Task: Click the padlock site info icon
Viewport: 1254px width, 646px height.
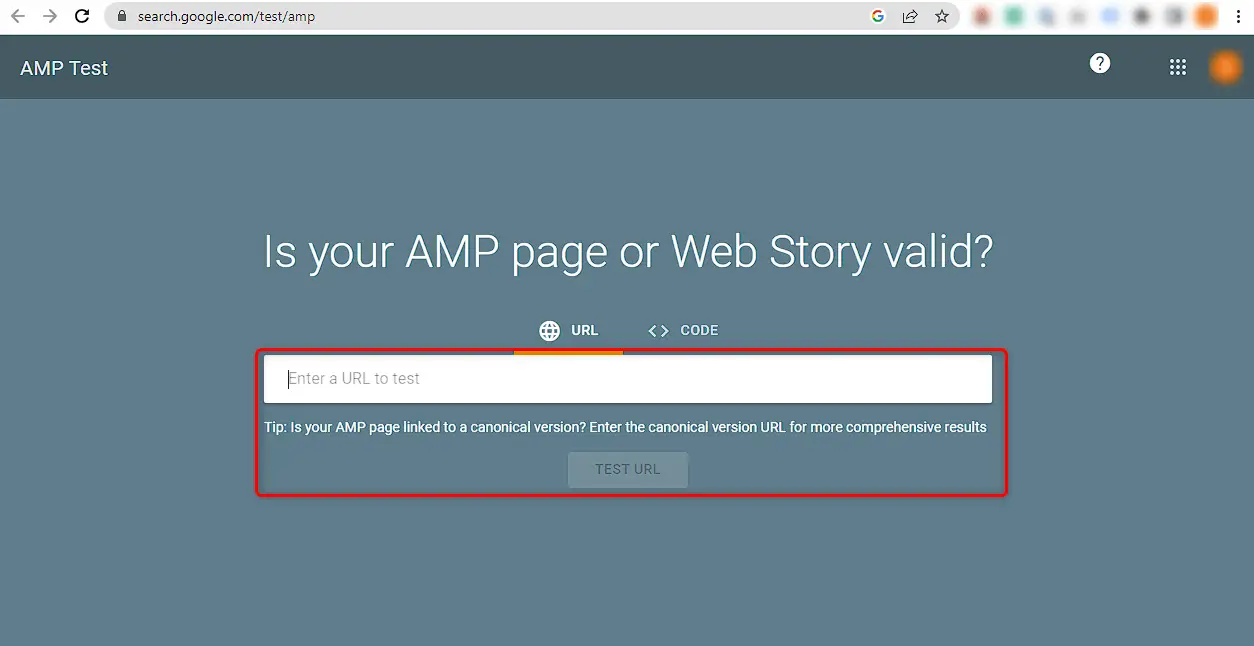Action: click(122, 16)
